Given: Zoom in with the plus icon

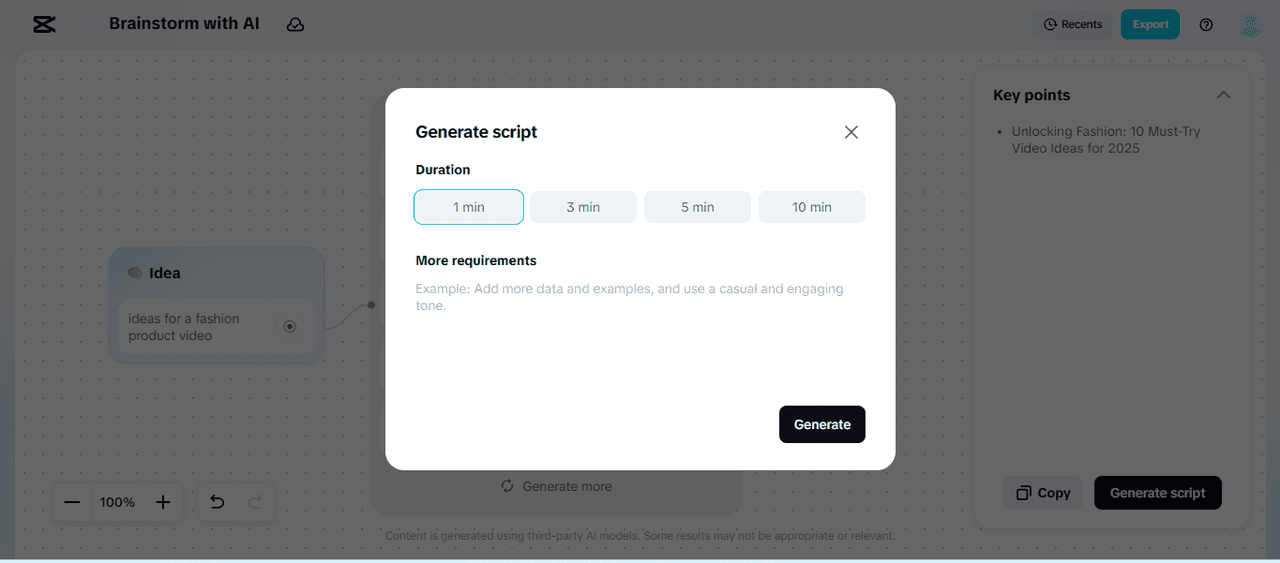Looking at the screenshot, I should pyautogui.click(x=163, y=502).
